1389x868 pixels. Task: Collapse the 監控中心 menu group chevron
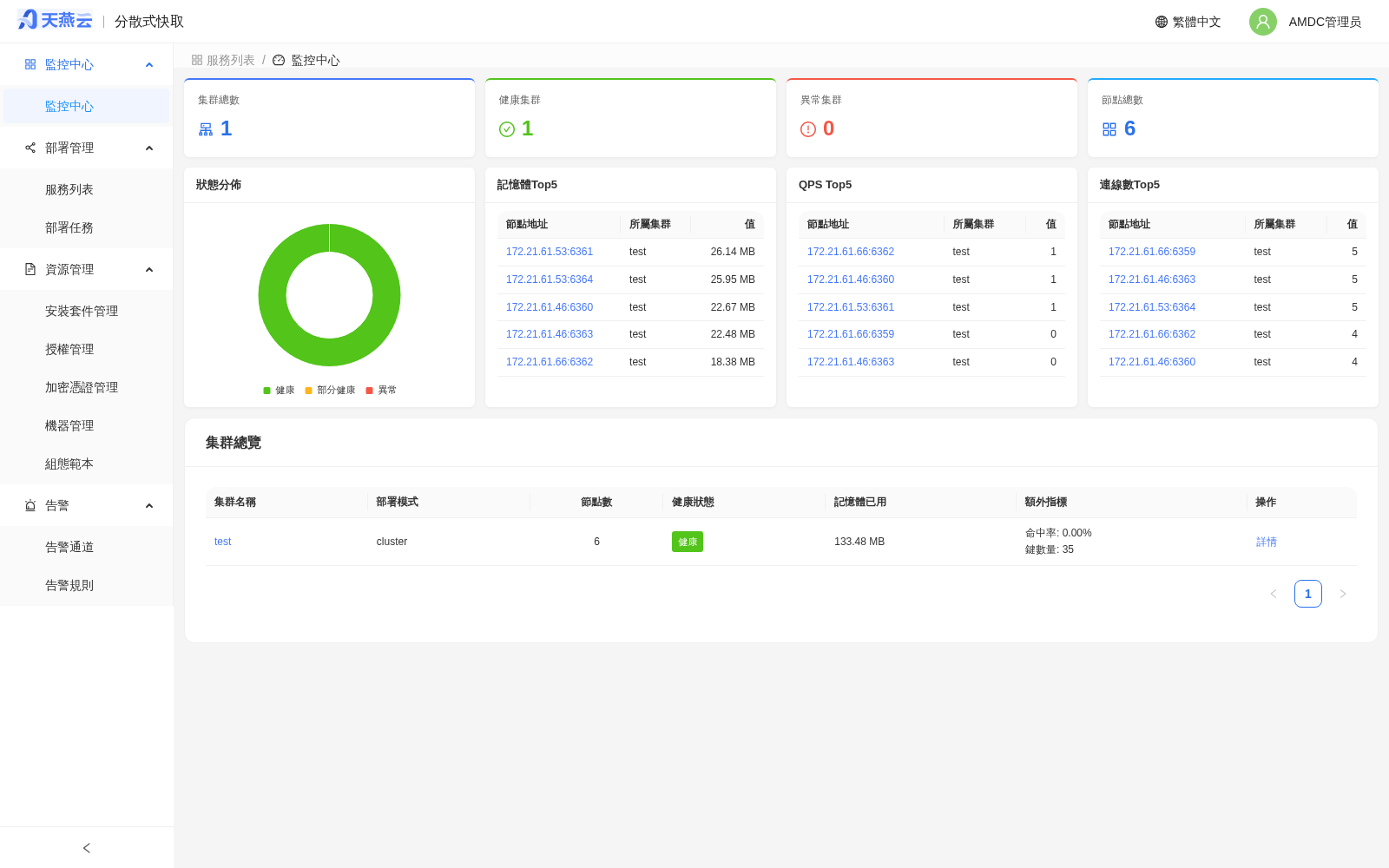coord(149,64)
